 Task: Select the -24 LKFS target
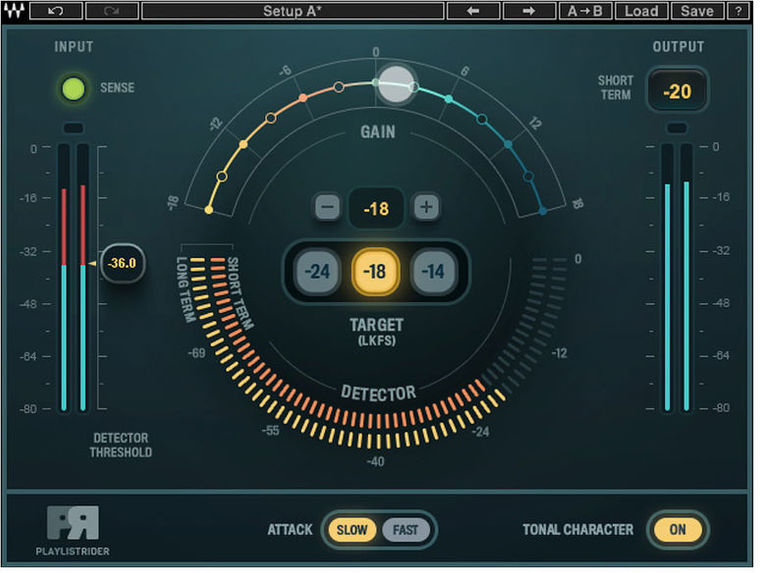click(x=317, y=271)
